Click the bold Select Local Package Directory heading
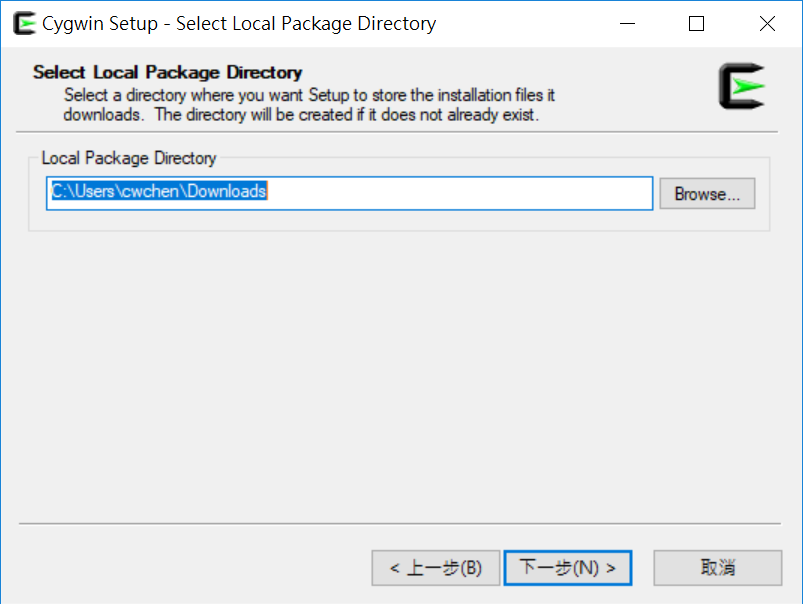This screenshot has height=604, width=803. pos(167,72)
